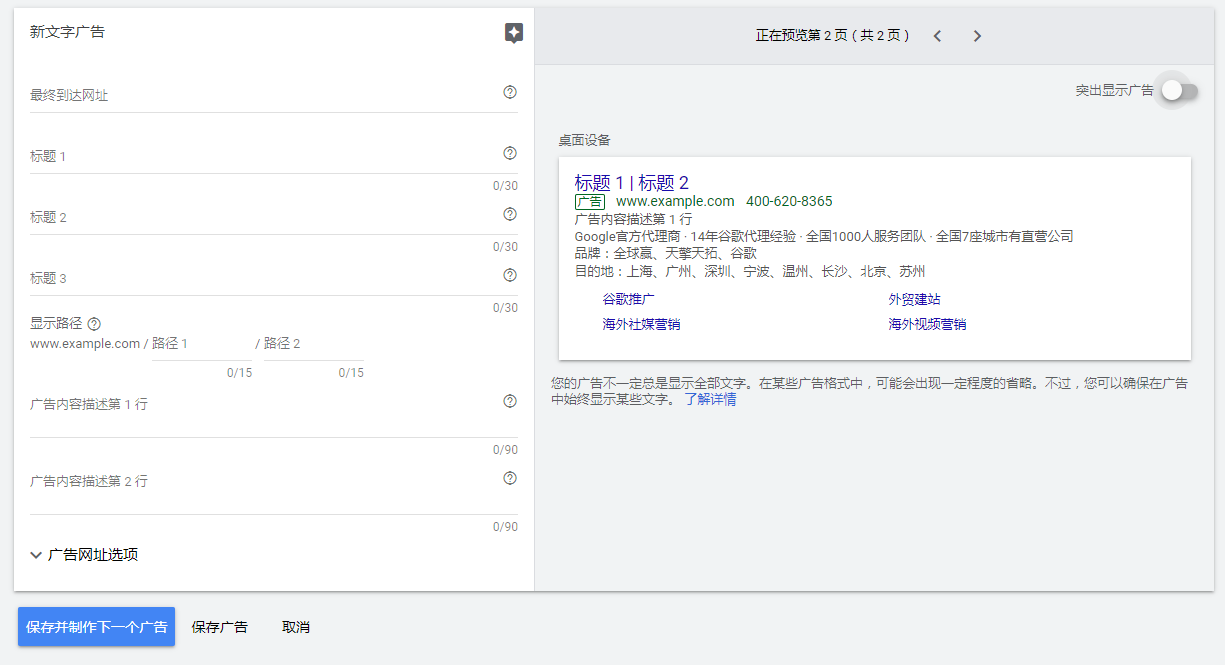This screenshot has height=665, width=1225.
Task: Click the 正在预览第 2 页 page indicator text
Action: click(833, 36)
